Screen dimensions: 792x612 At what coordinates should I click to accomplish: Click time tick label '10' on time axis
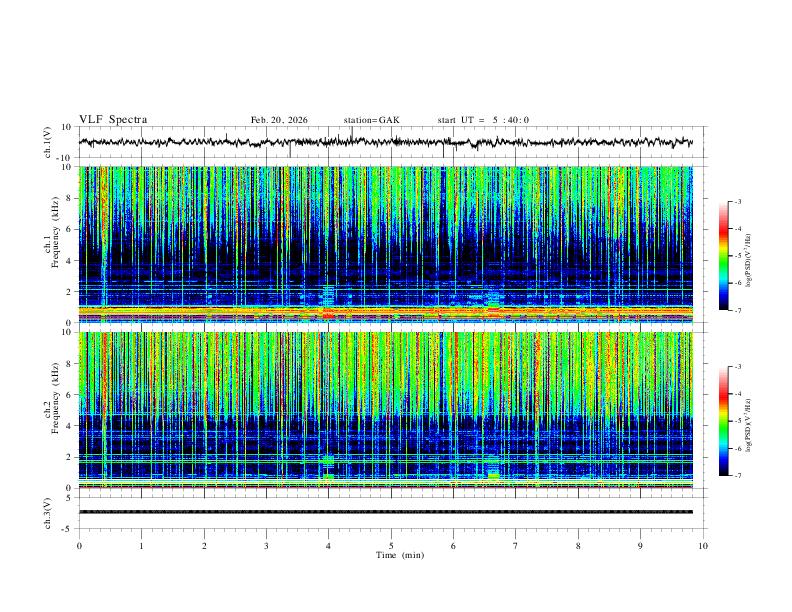coord(703,546)
